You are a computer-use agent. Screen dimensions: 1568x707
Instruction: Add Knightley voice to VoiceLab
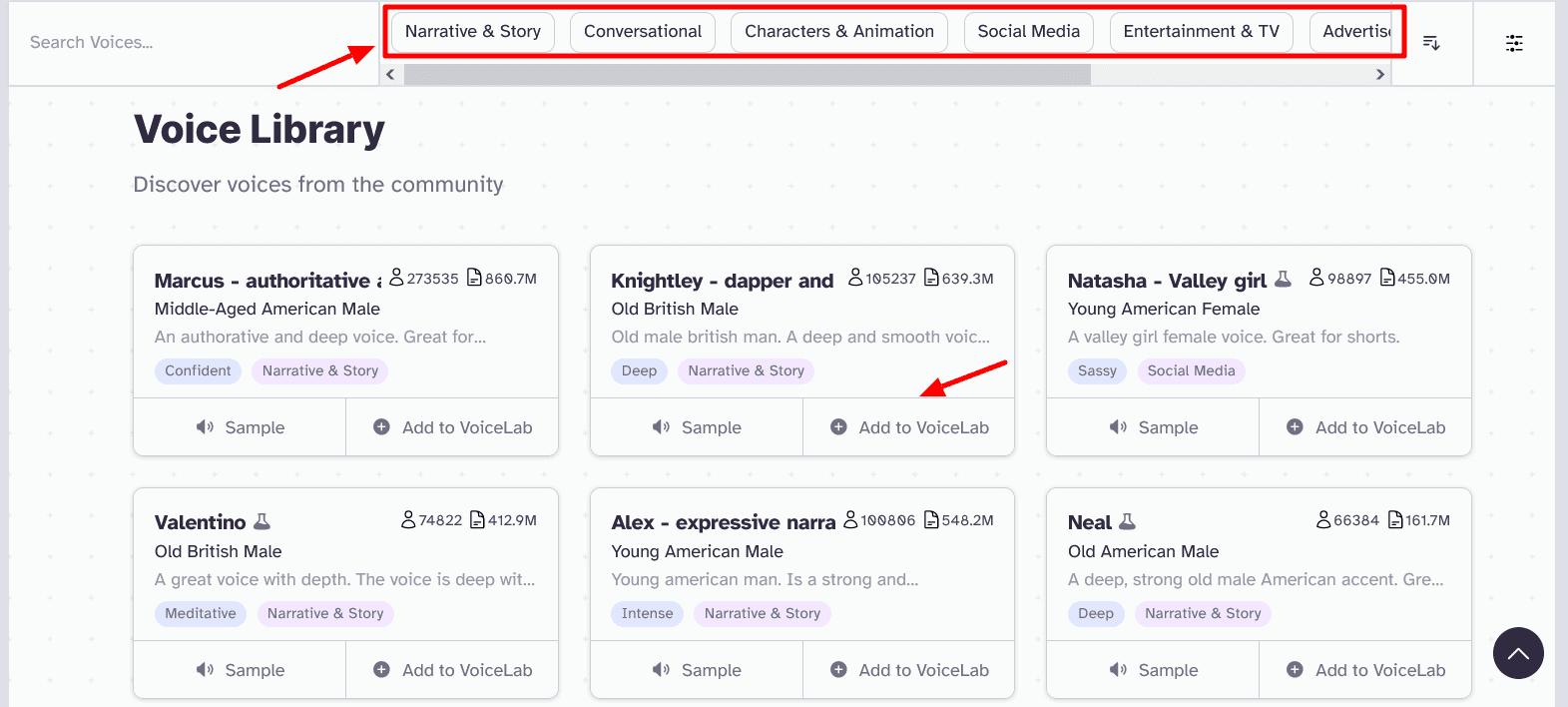(x=908, y=427)
